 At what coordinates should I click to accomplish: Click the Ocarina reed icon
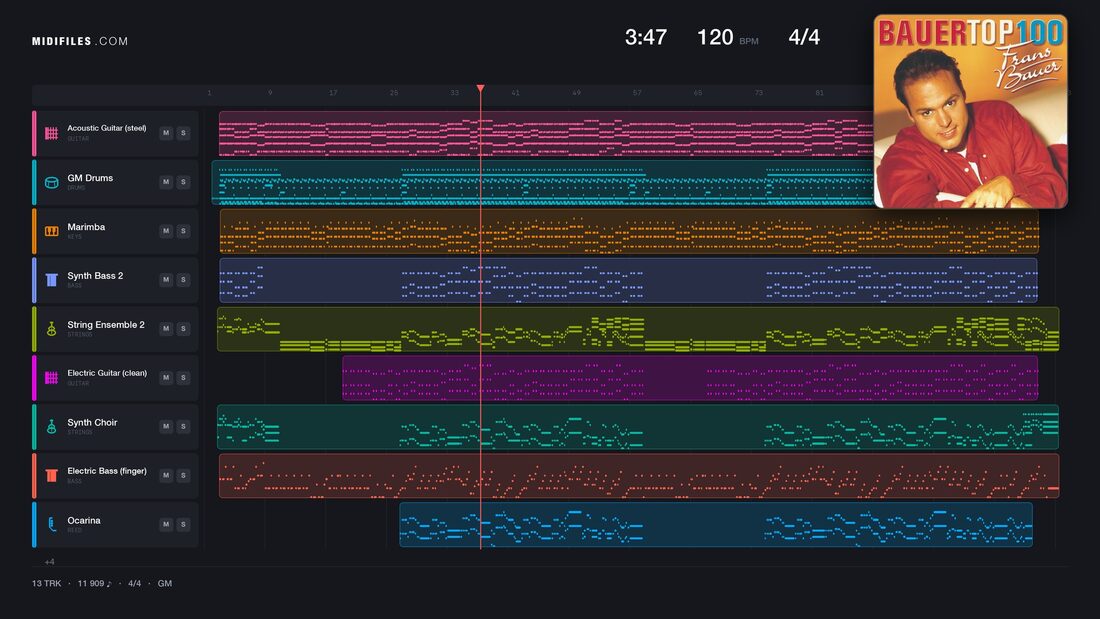(x=51, y=524)
